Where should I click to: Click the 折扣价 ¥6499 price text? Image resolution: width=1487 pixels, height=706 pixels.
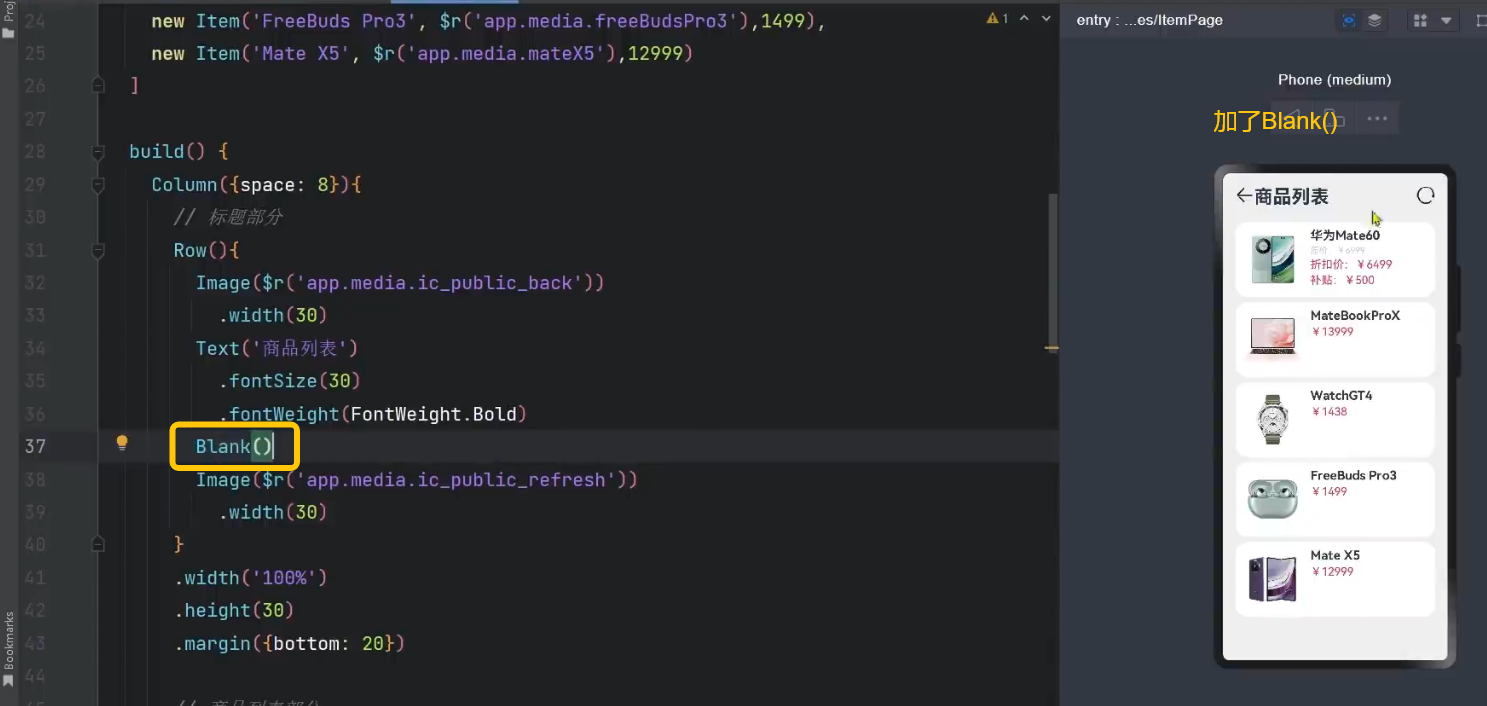coord(1351,265)
